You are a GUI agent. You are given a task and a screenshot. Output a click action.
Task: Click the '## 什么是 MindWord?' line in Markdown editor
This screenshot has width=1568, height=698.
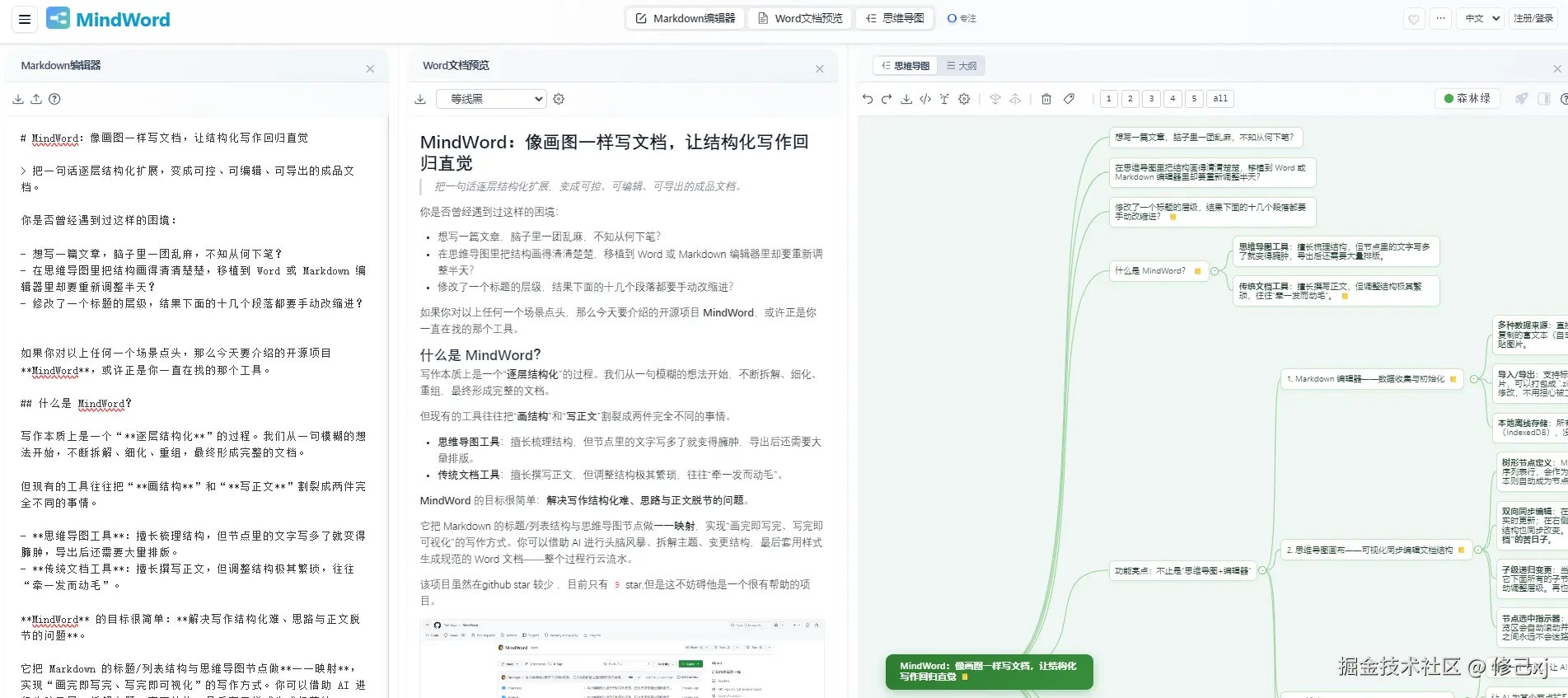pos(76,404)
